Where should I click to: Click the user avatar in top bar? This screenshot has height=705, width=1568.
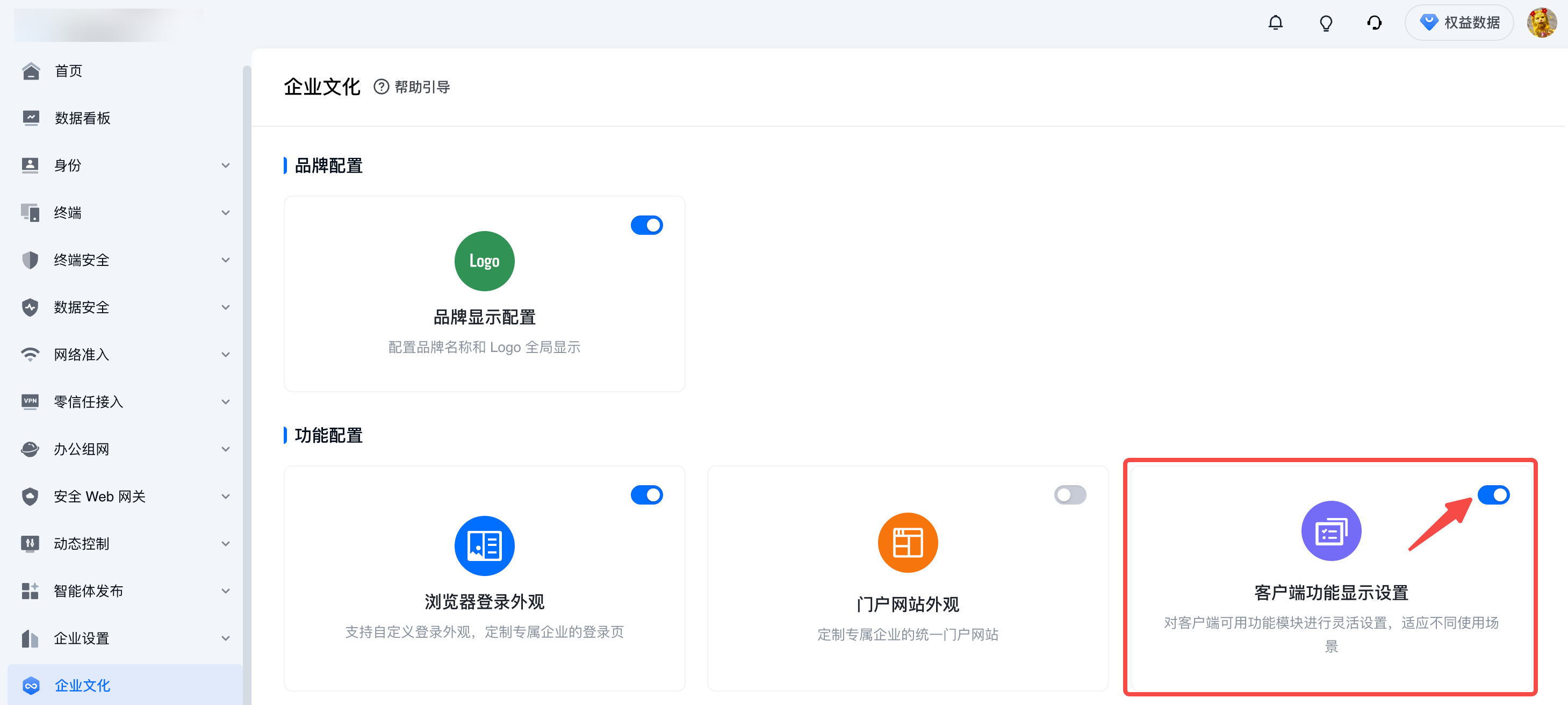coord(1541,23)
